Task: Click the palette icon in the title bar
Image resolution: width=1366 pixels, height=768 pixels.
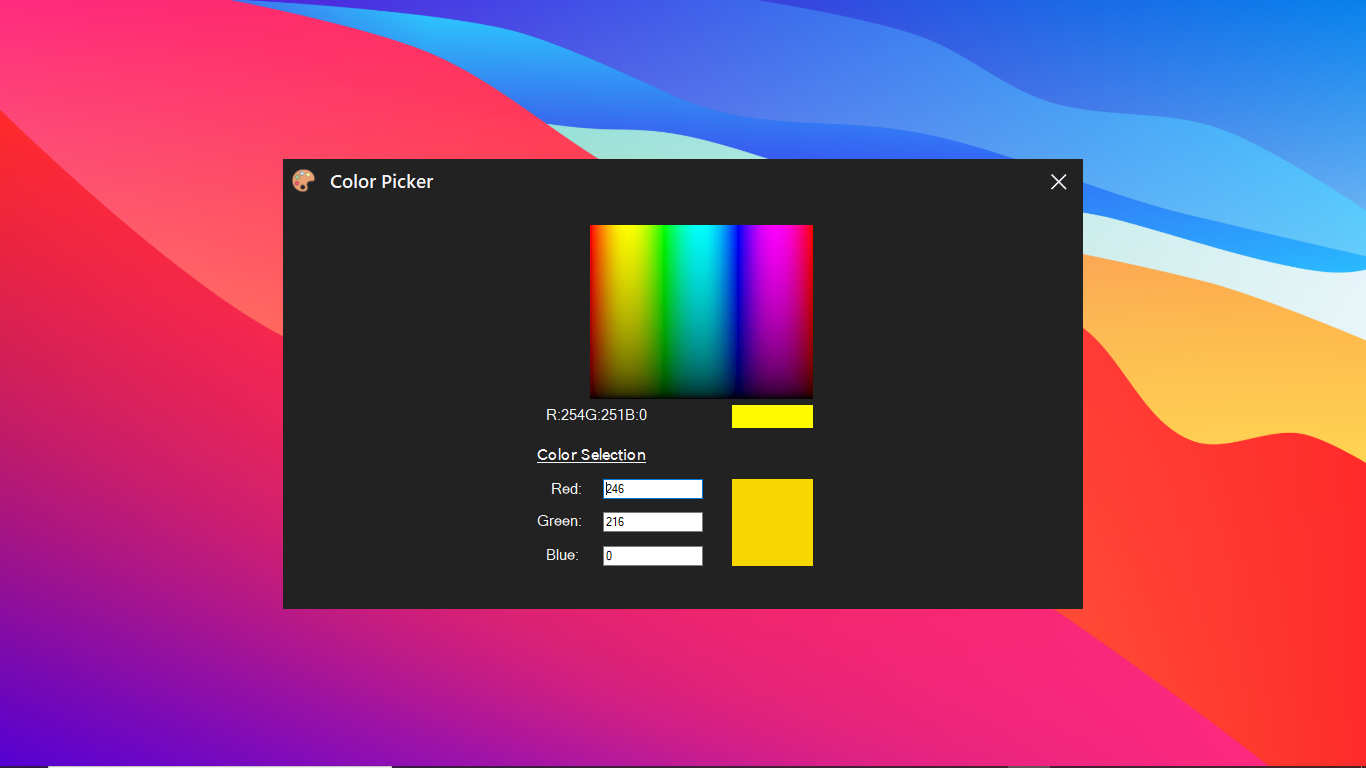Action: tap(303, 181)
